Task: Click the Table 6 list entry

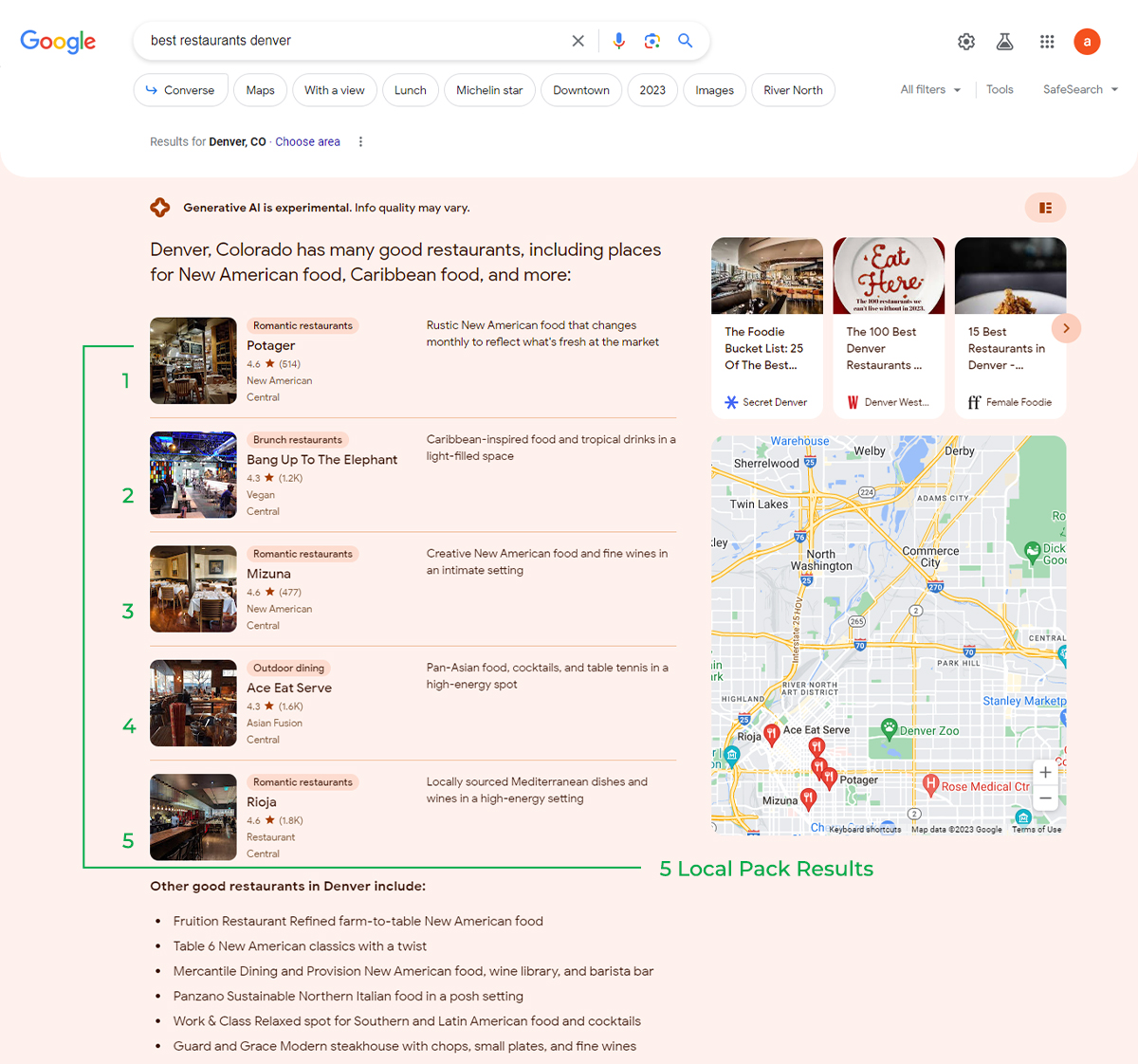Action: pyautogui.click(x=300, y=946)
